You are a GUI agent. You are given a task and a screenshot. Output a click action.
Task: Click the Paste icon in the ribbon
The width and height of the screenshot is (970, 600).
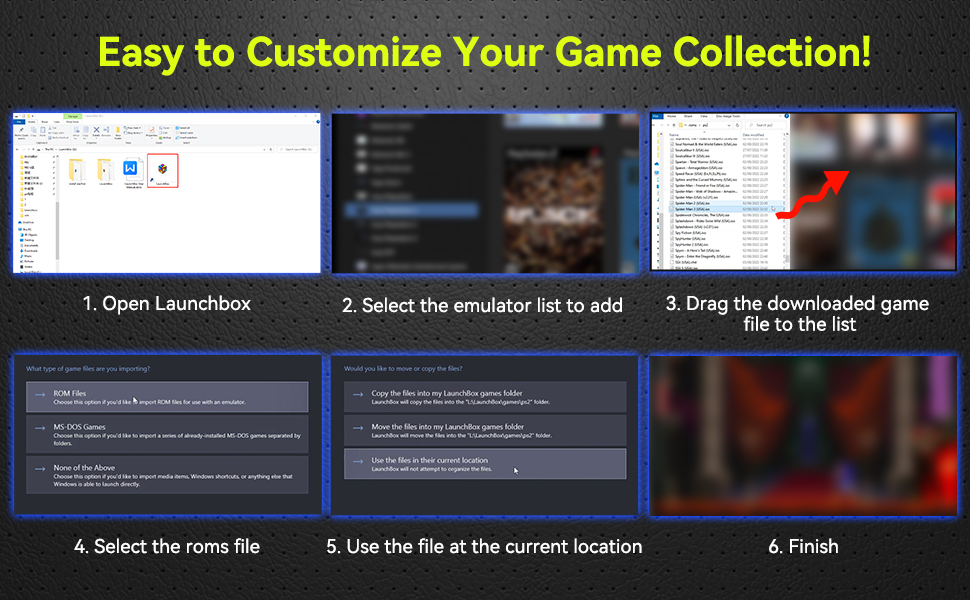(43, 132)
